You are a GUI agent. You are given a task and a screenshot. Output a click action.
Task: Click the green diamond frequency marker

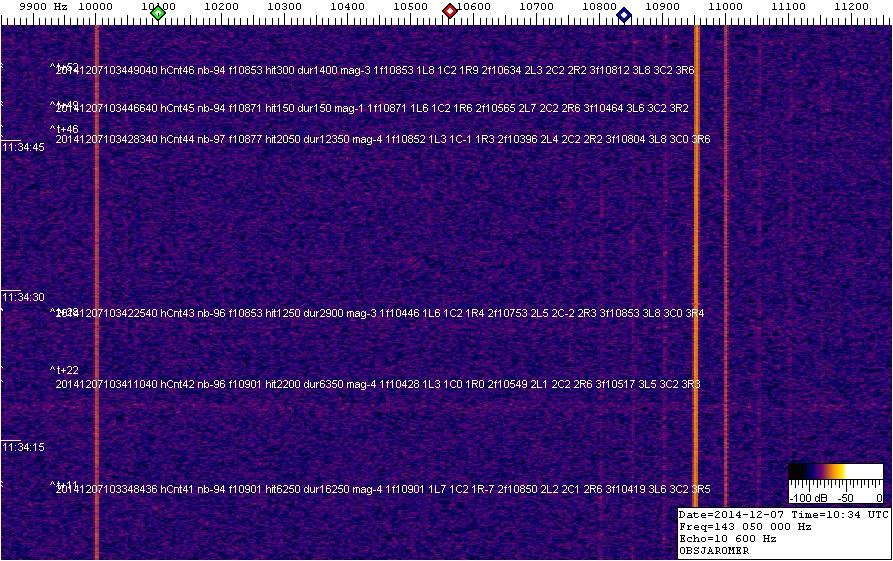[157, 12]
